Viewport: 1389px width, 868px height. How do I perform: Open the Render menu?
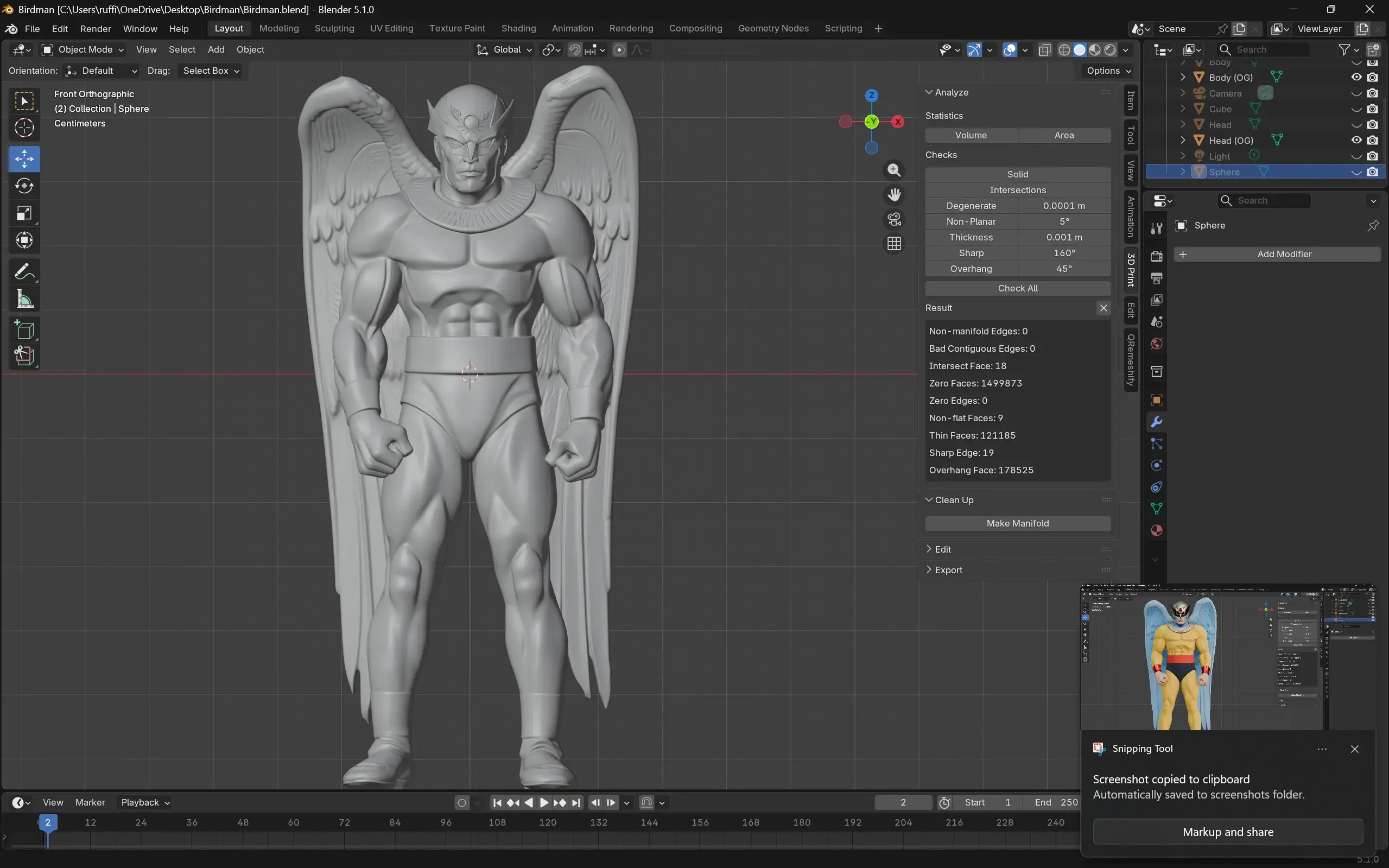click(96, 29)
